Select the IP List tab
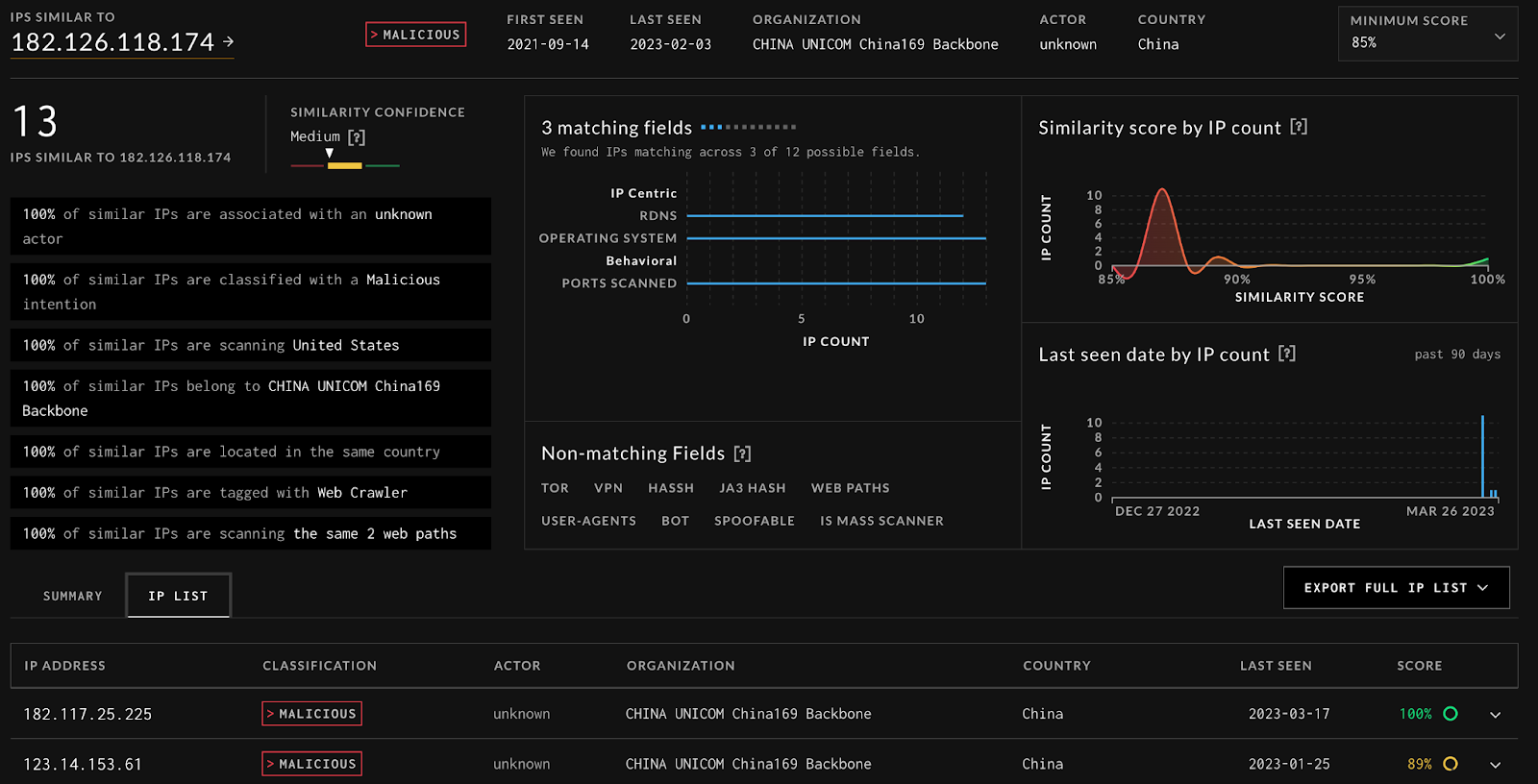 (178, 597)
